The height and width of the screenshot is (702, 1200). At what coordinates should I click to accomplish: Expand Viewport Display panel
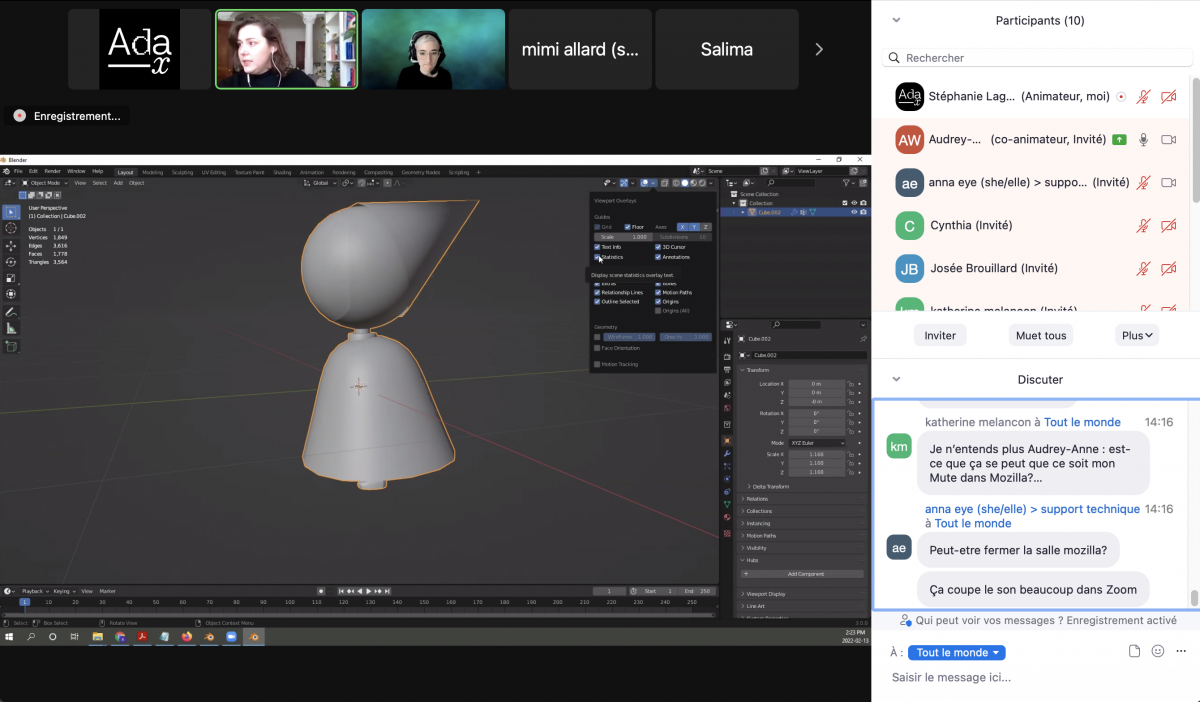(766, 594)
